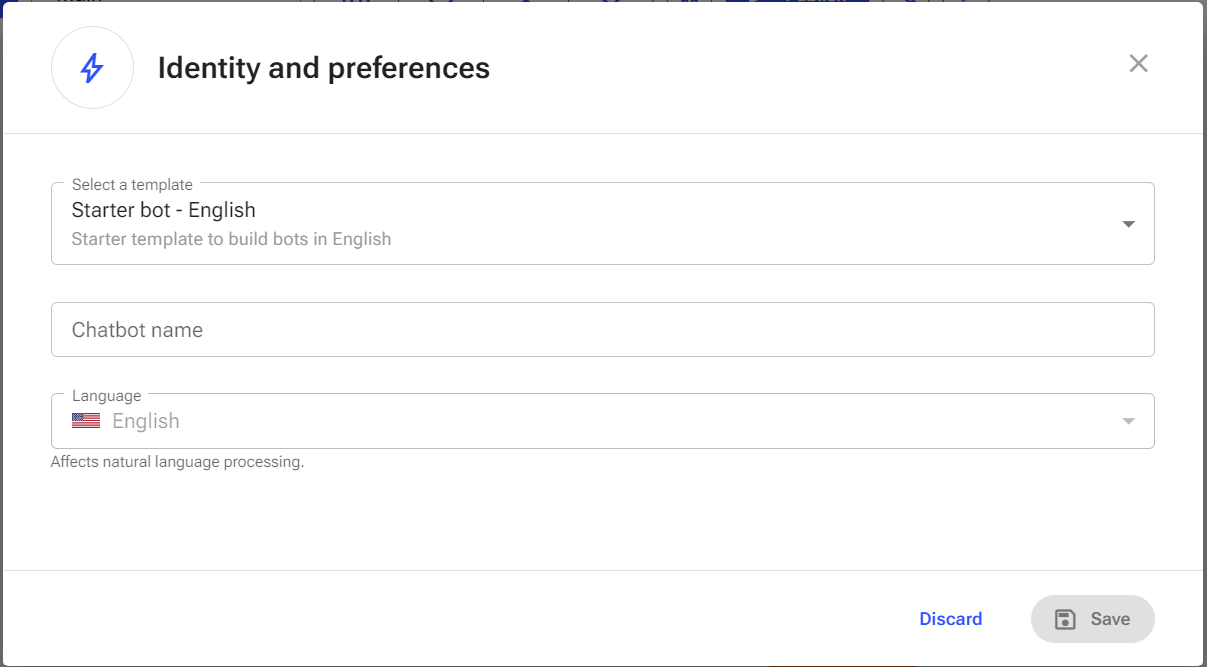This screenshot has width=1207, height=667.
Task: Click the Affects natural language processing hint
Action: (x=177, y=462)
